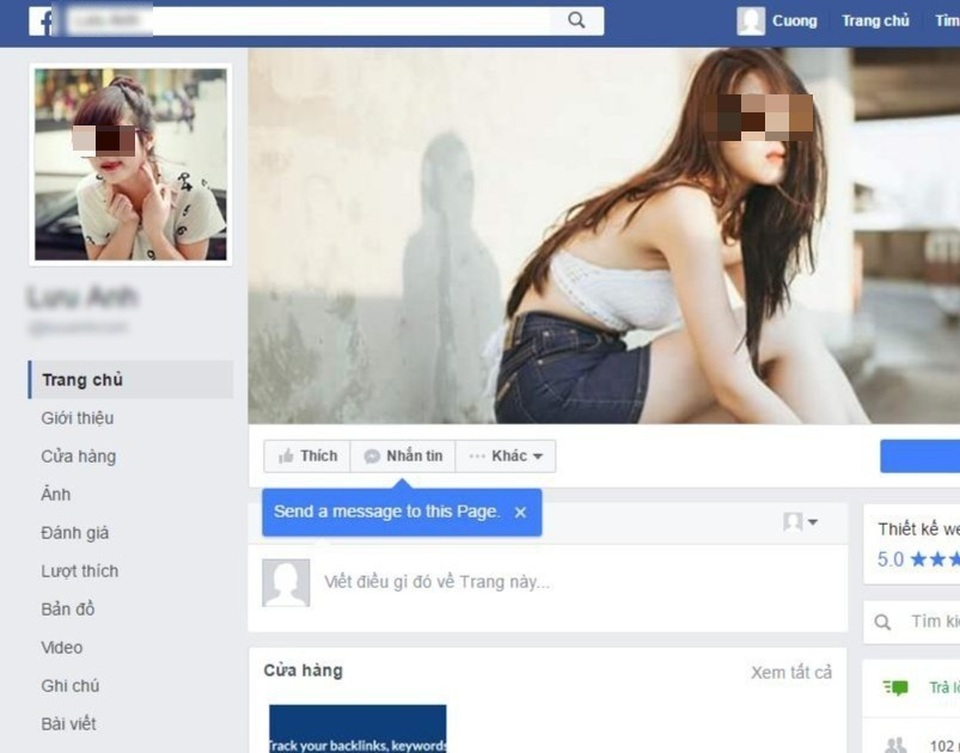Click the Facebook logo icon
The height and width of the screenshot is (753, 960).
tap(40, 21)
